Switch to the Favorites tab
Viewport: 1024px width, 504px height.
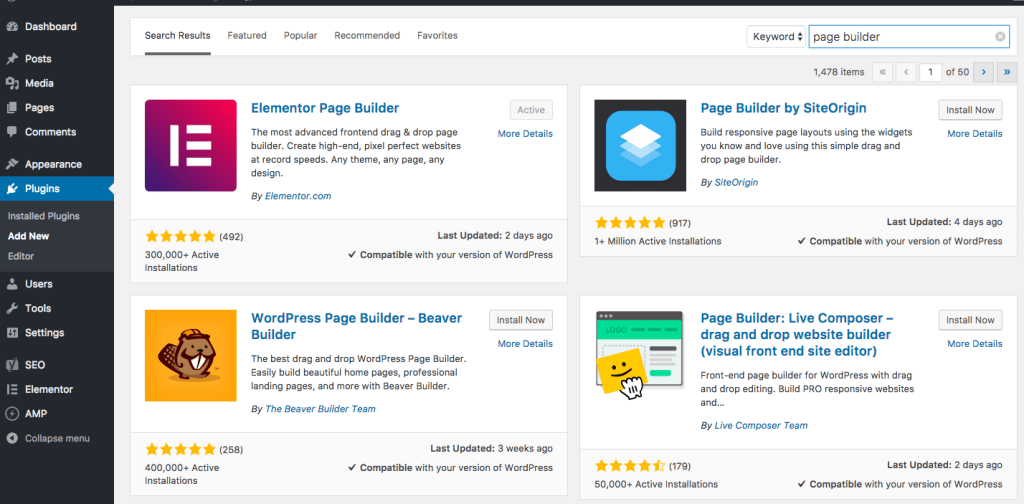438,35
